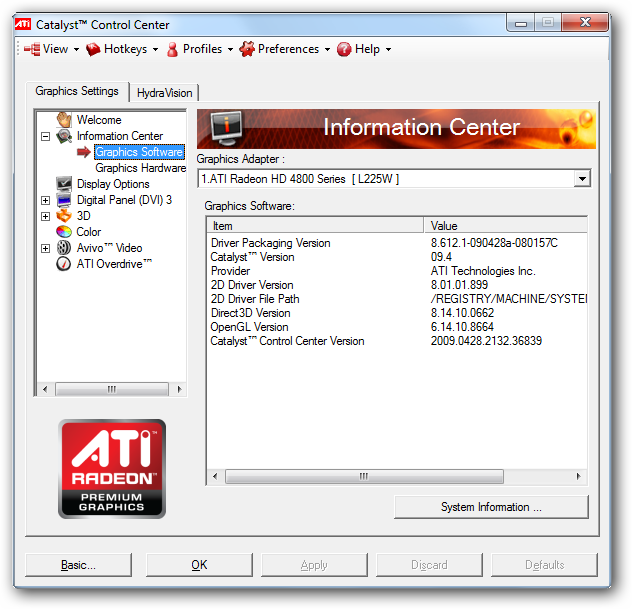632x609 pixels.
Task: Click the orange 3D cube icon
Action: tap(64, 216)
